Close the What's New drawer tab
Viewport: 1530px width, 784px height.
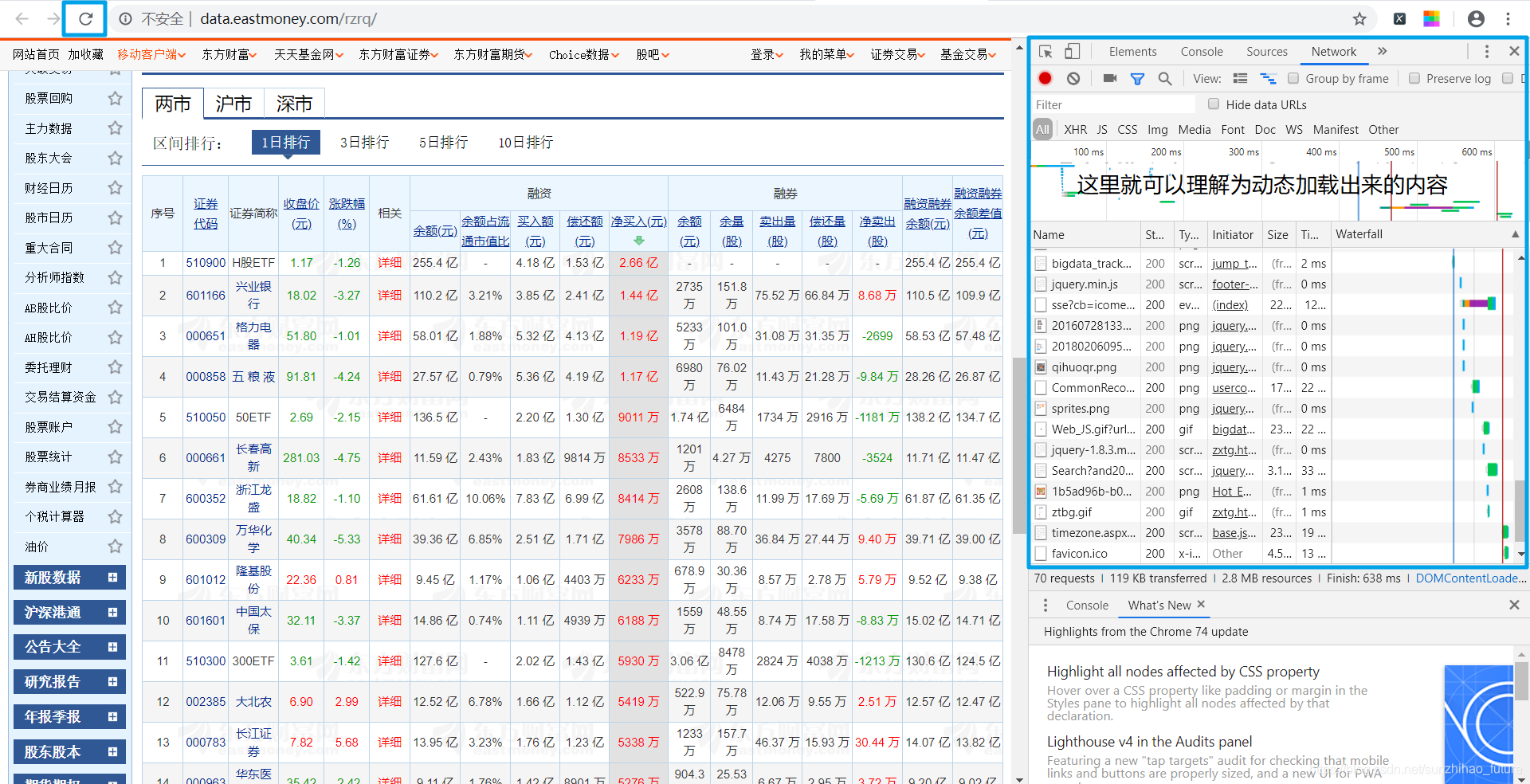click(1201, 605)
